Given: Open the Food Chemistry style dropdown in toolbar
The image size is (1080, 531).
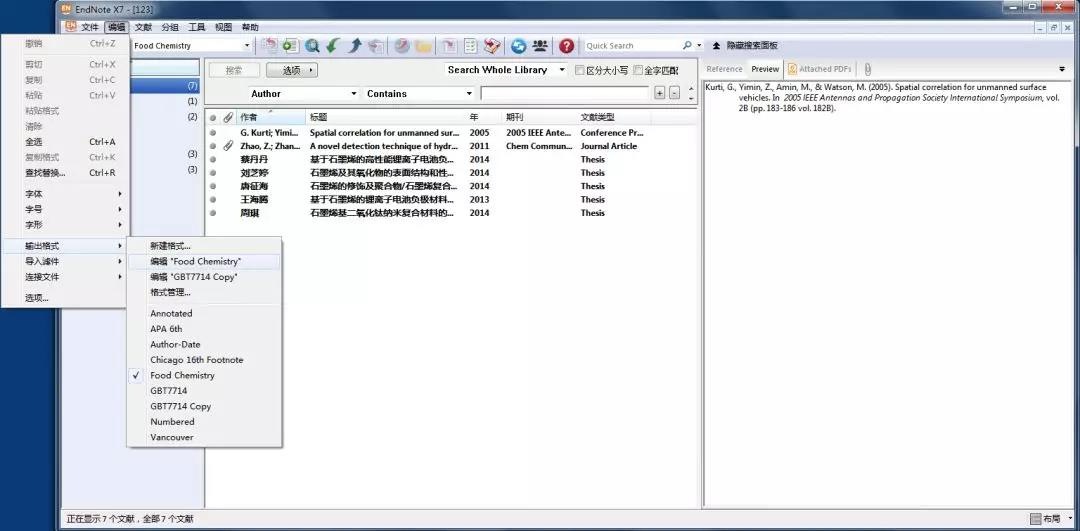Looking at the screenshot, I should [247, 45].
